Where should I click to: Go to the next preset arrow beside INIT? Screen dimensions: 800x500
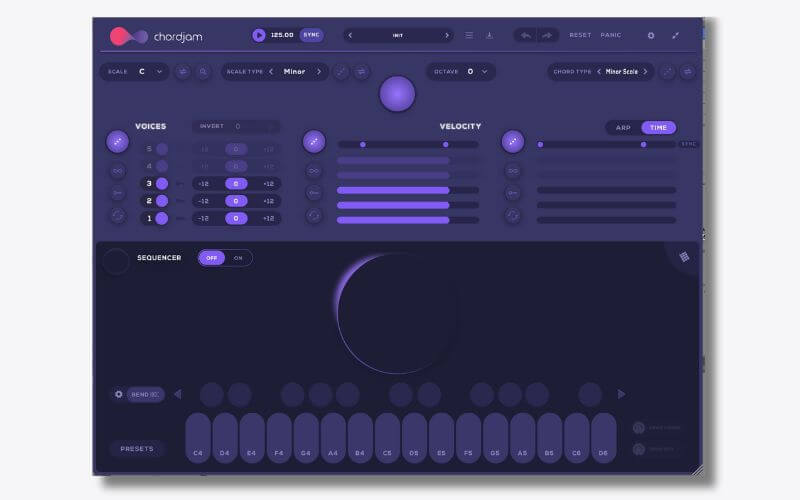[x=447, y=35]
